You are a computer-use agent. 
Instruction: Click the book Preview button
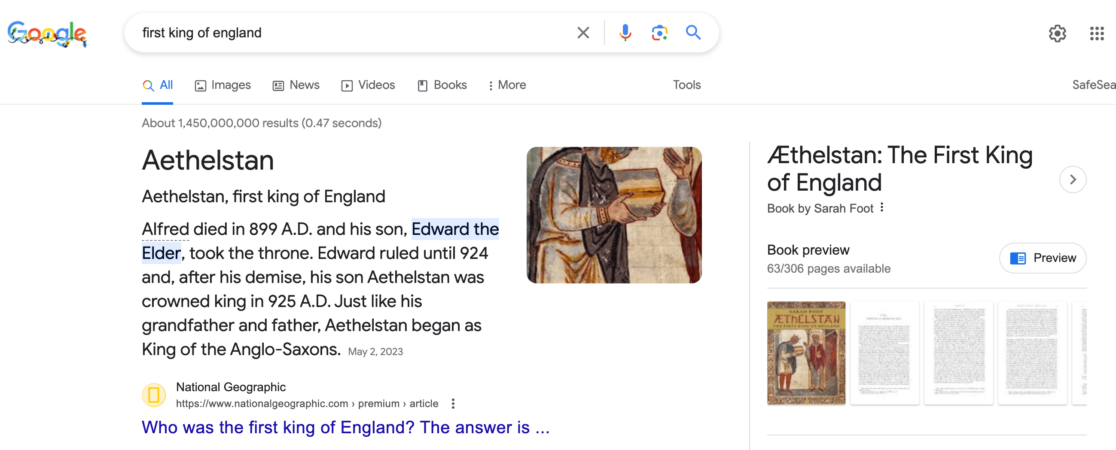[x=1043, y=258]
